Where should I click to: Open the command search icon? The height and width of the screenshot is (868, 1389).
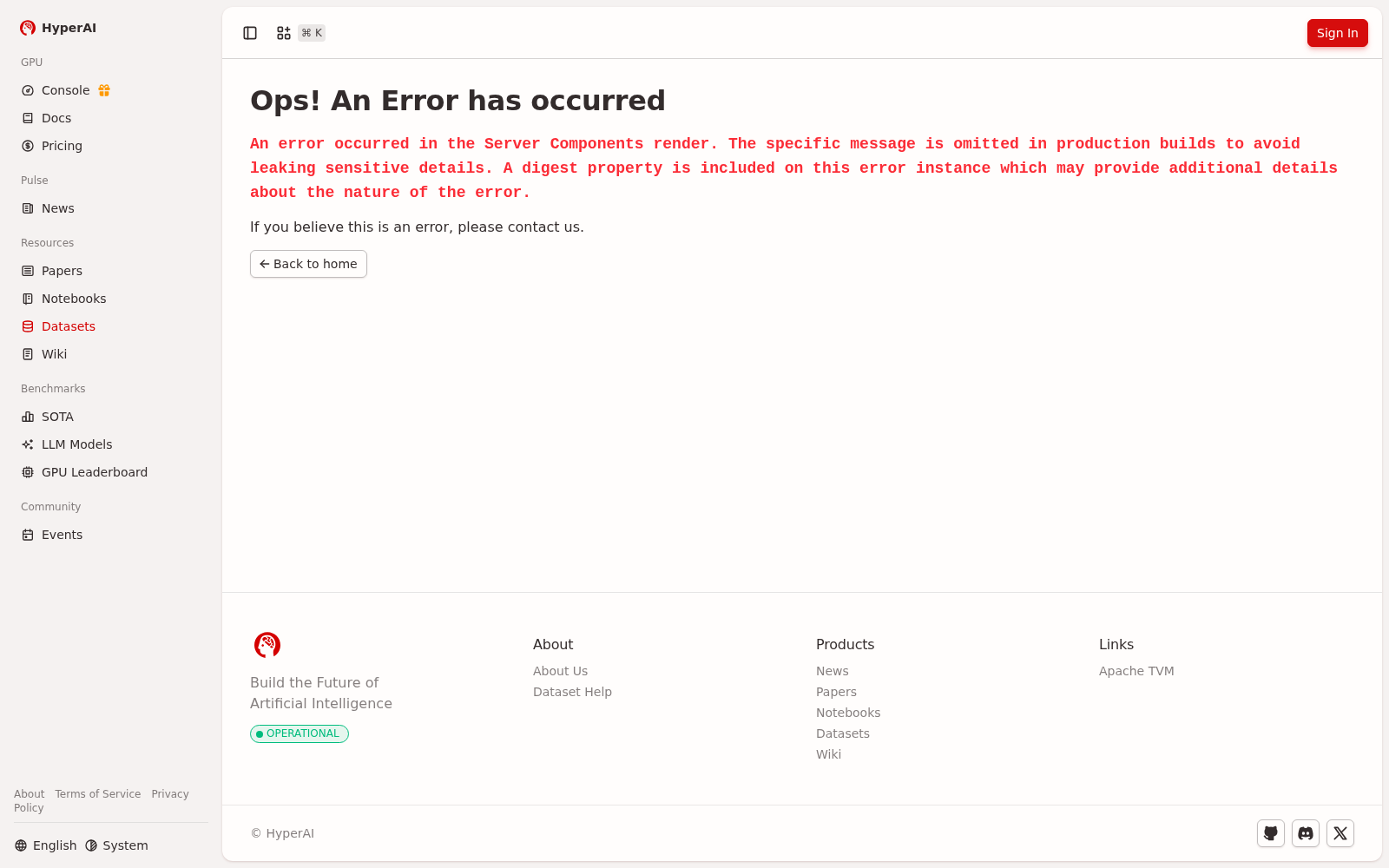click(284, 33)
